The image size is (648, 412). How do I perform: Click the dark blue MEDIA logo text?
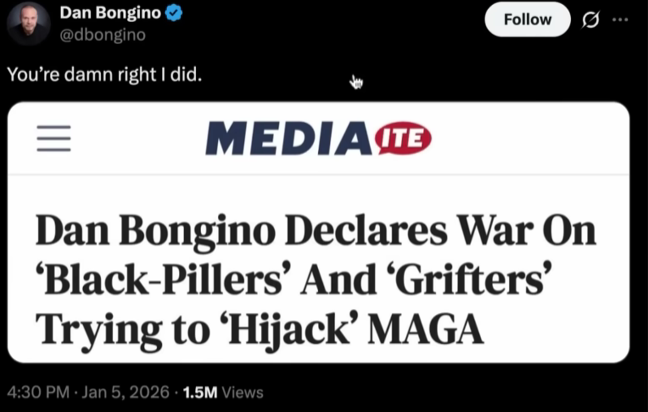pos(288,138)
